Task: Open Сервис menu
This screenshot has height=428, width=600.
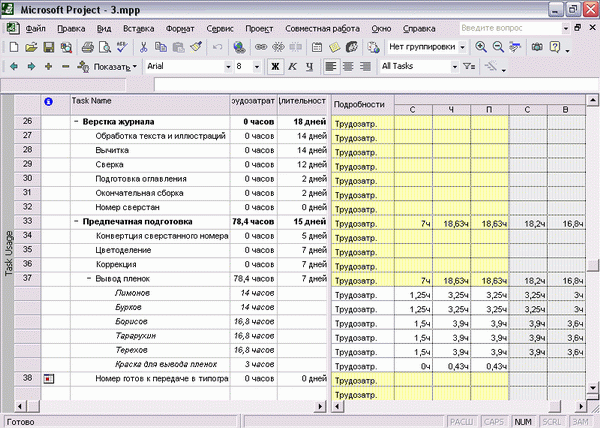Action: (x=220, y=29)
